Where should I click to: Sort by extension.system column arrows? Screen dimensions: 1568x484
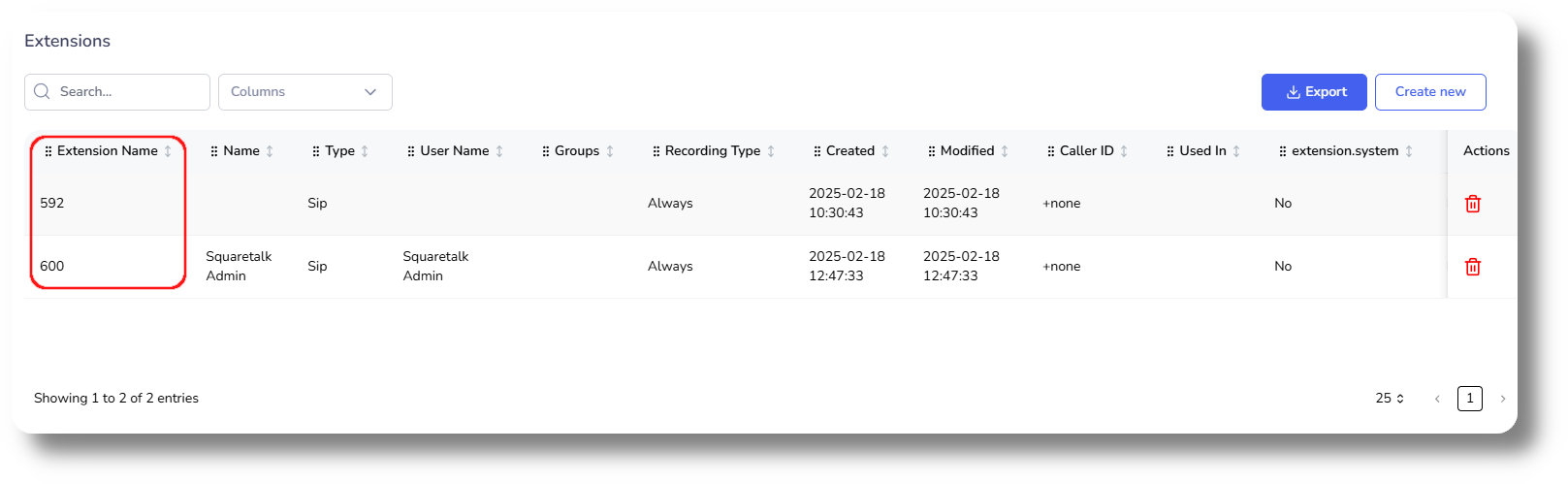point(1409,151)
